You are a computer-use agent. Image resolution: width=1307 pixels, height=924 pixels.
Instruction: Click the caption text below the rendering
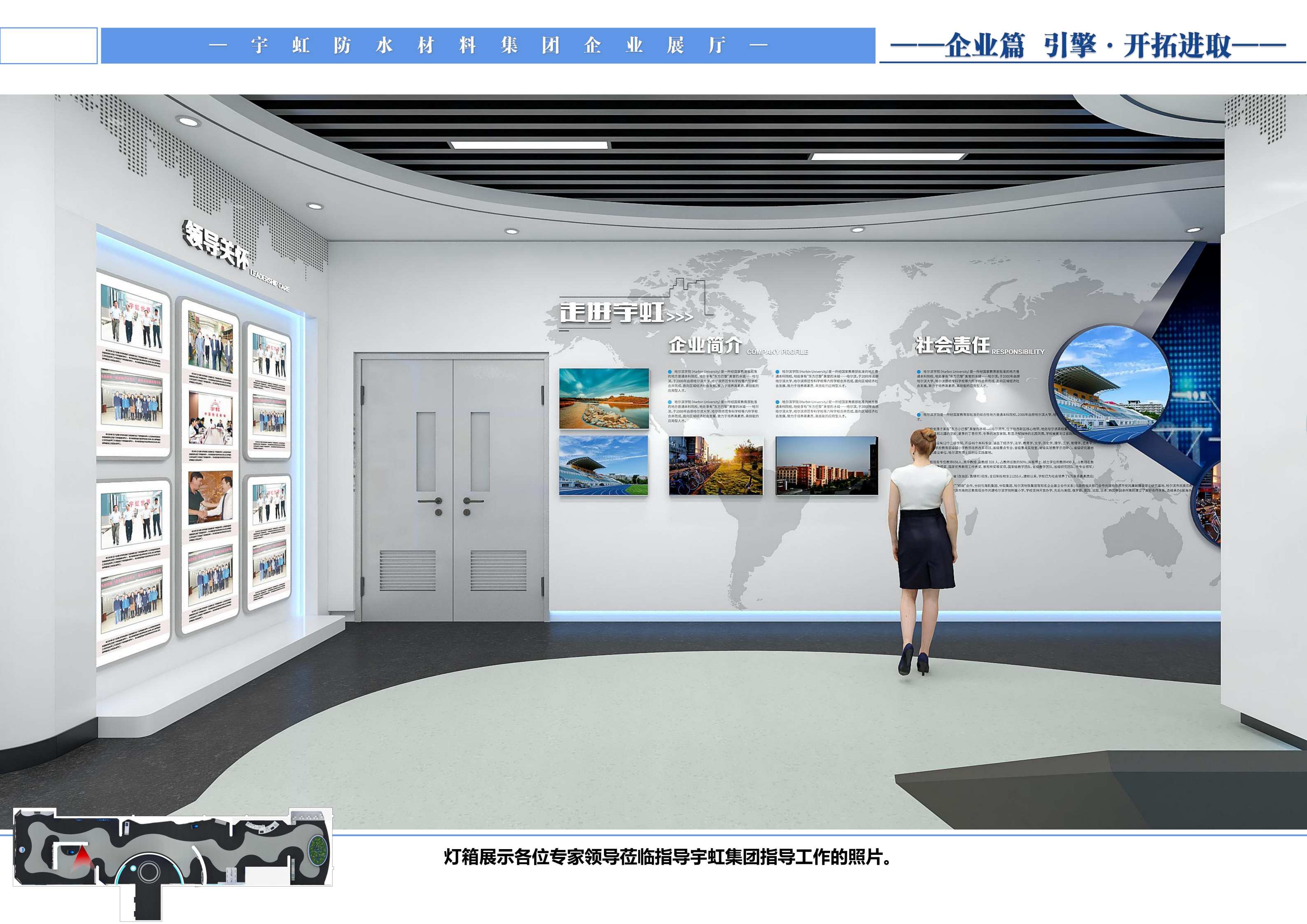[667, 857]
